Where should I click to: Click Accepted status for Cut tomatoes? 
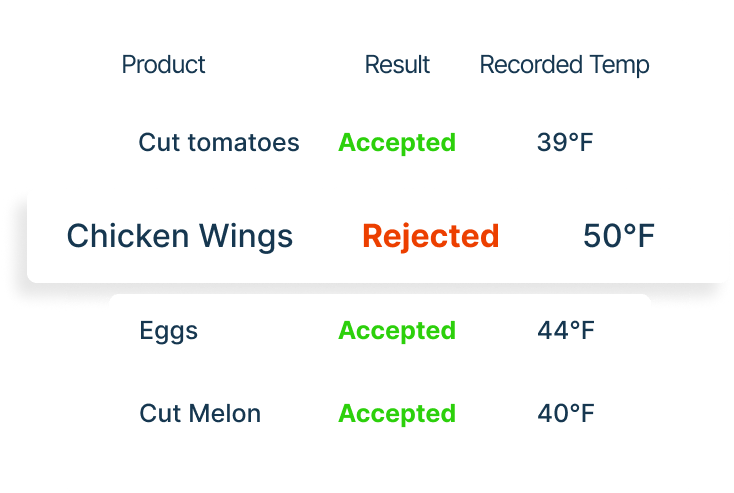(397, 143)
